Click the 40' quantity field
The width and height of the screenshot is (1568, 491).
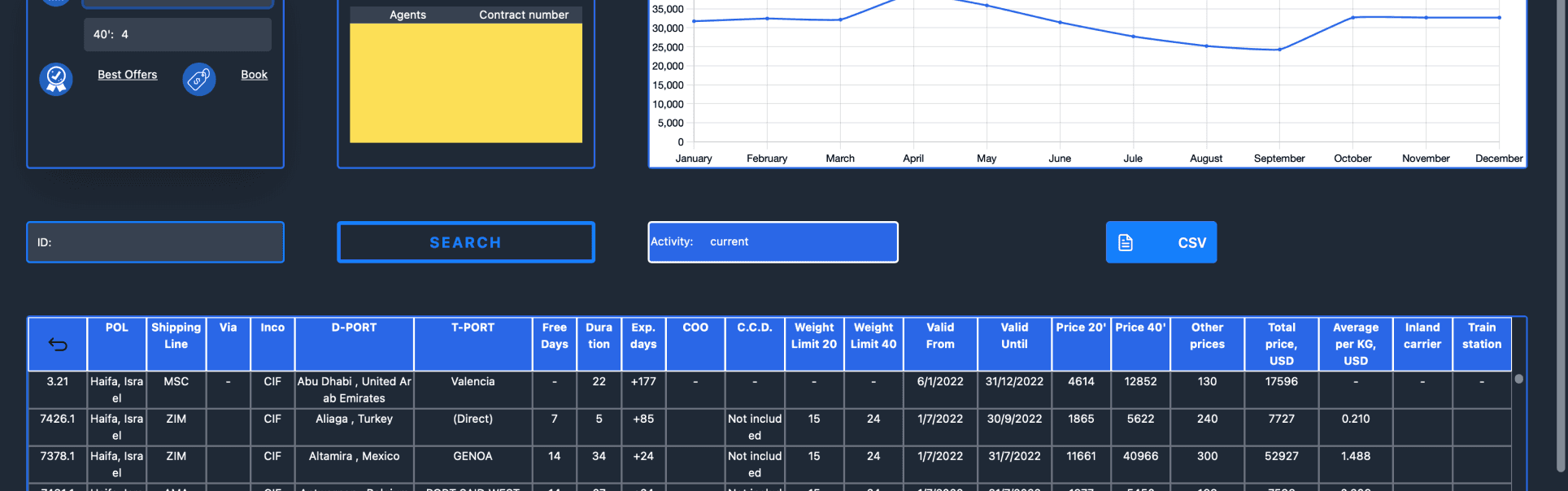pos(177,35)
